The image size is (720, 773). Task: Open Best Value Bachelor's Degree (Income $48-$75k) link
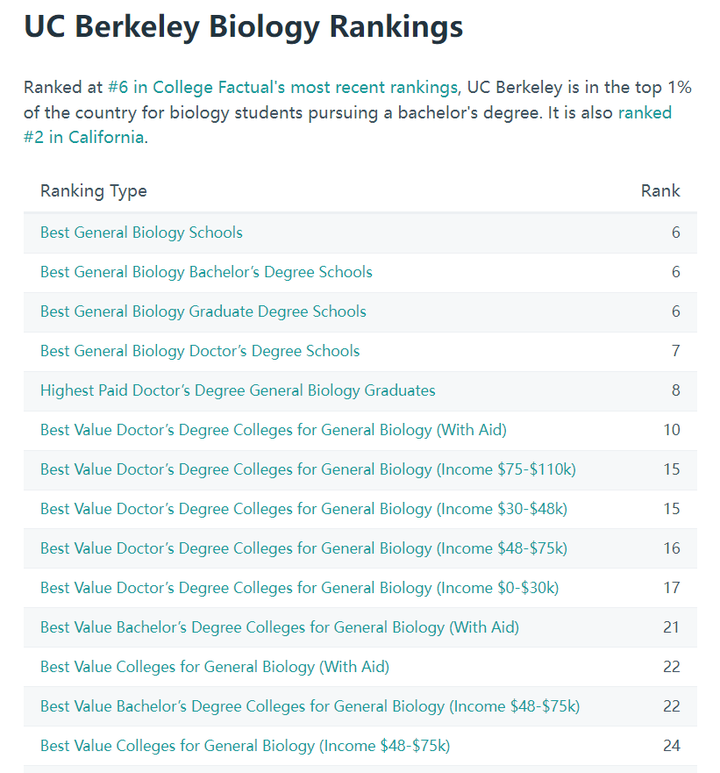310,707
